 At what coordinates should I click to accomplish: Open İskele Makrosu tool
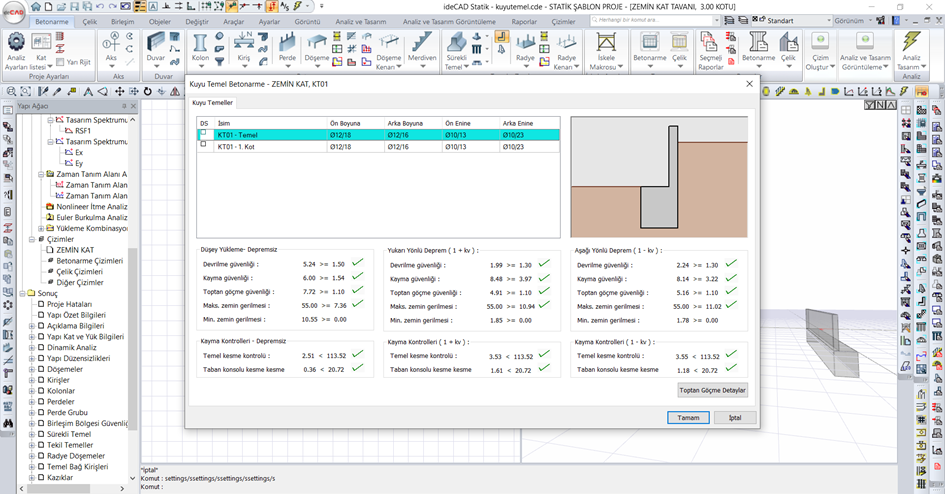point(606,51)
